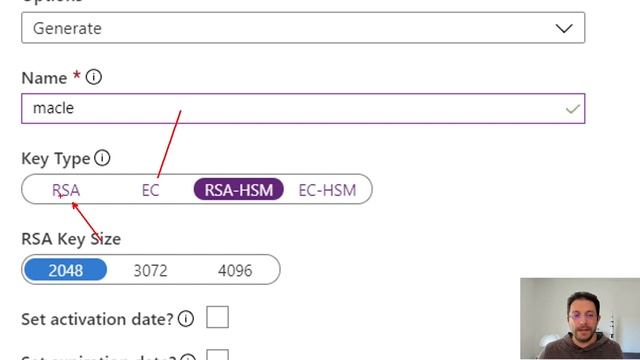
Task: Click the Set expiration date info icon
Action: 187,357
